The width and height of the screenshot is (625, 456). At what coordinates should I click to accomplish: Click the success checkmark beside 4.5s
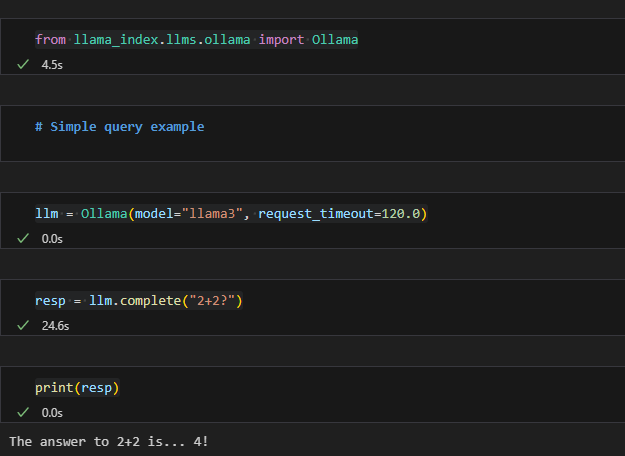coord(23,64)
